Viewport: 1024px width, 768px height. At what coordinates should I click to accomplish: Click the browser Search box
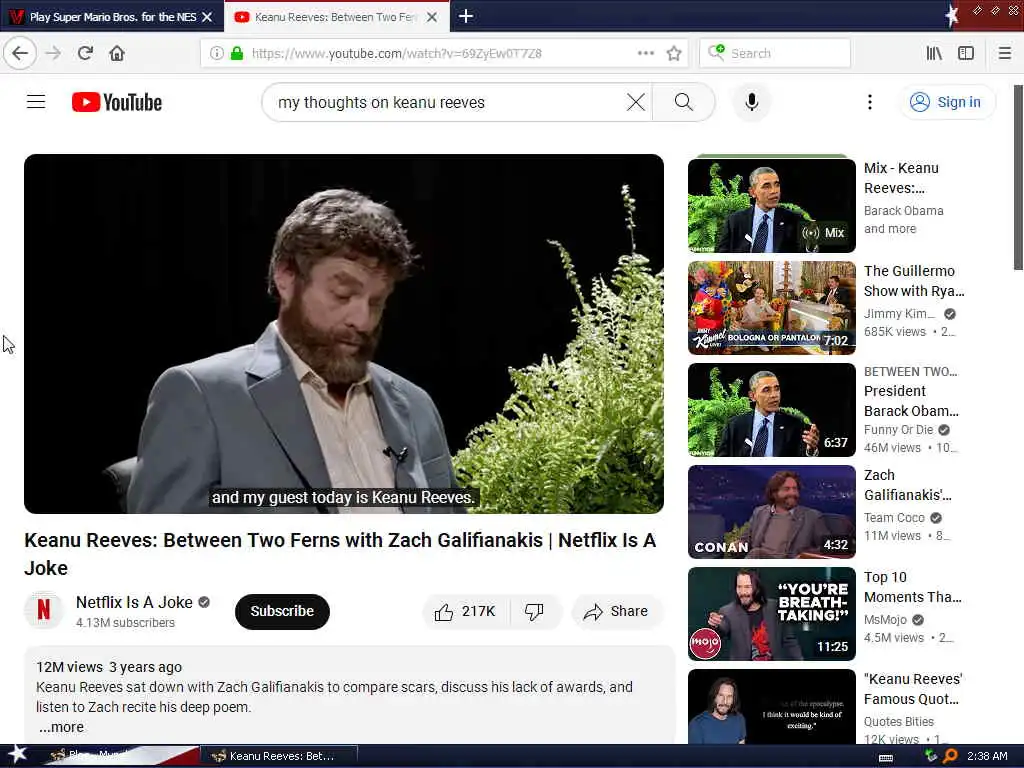point(775,53)
